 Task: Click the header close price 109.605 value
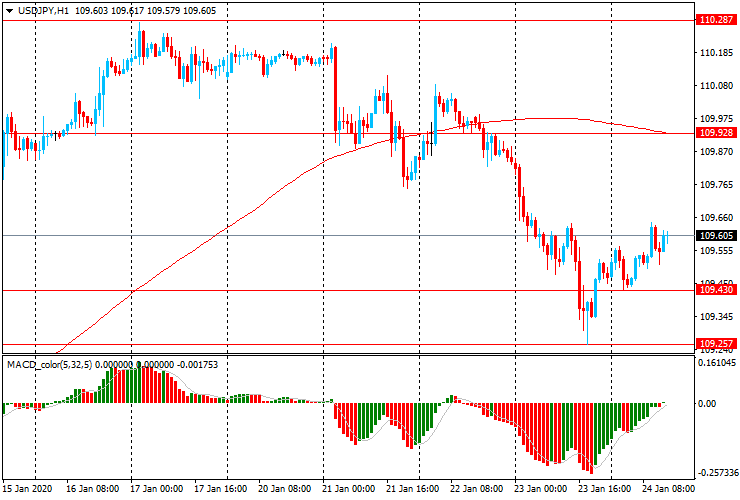coord(199,11)
